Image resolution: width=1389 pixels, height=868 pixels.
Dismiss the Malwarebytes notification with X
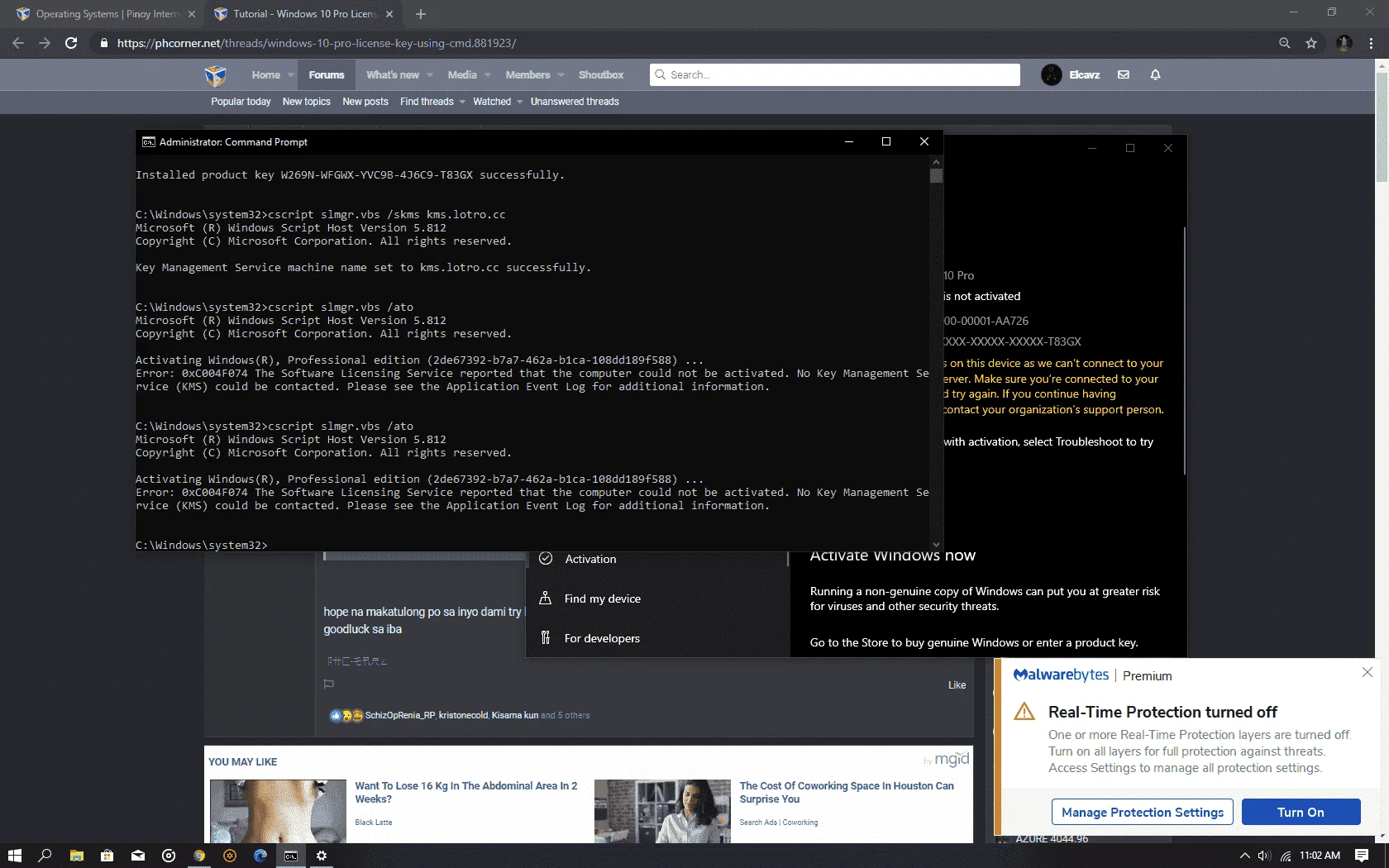pos(1368,672)
